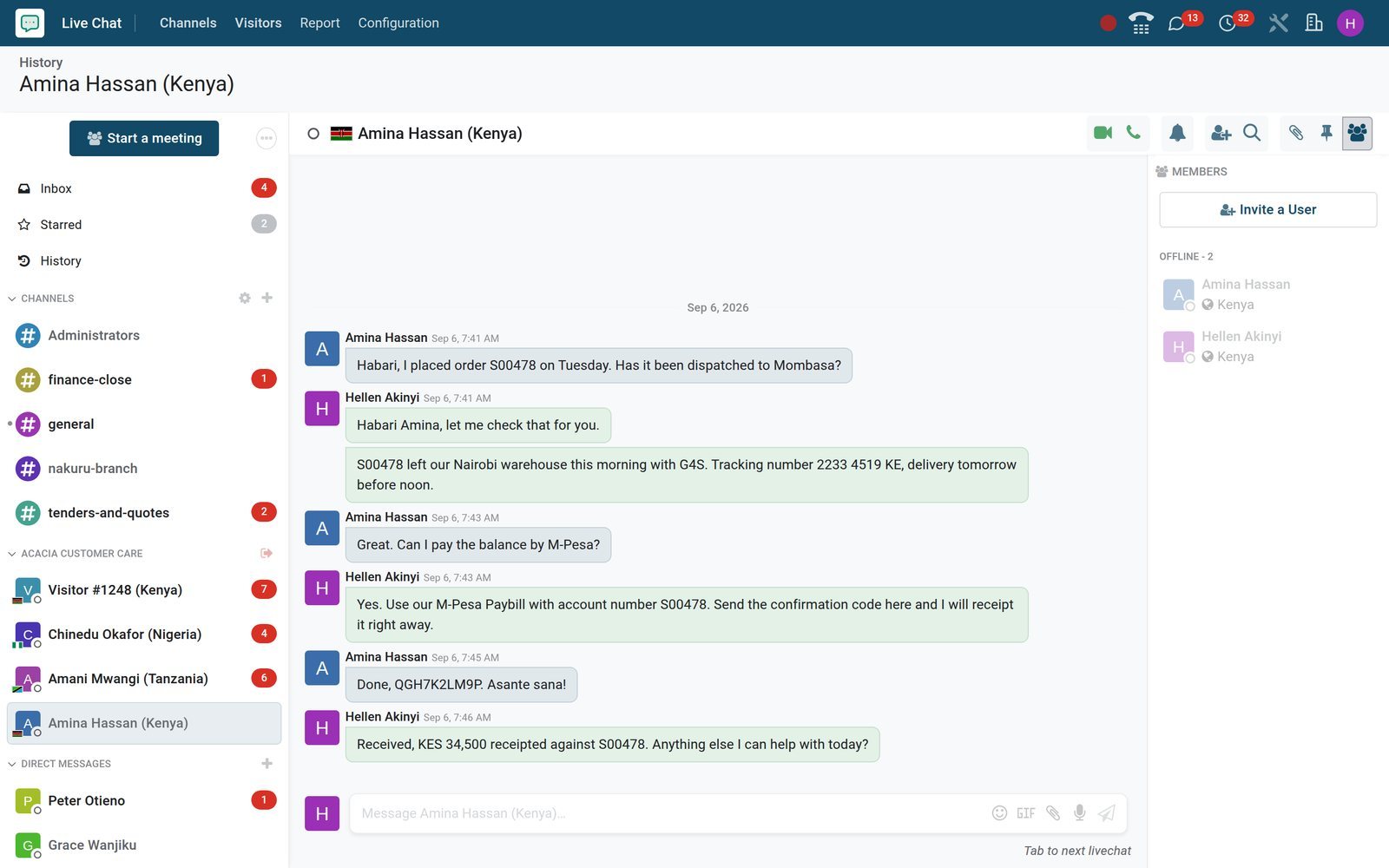Toggle the members list panel icon

coord(1357,133)
